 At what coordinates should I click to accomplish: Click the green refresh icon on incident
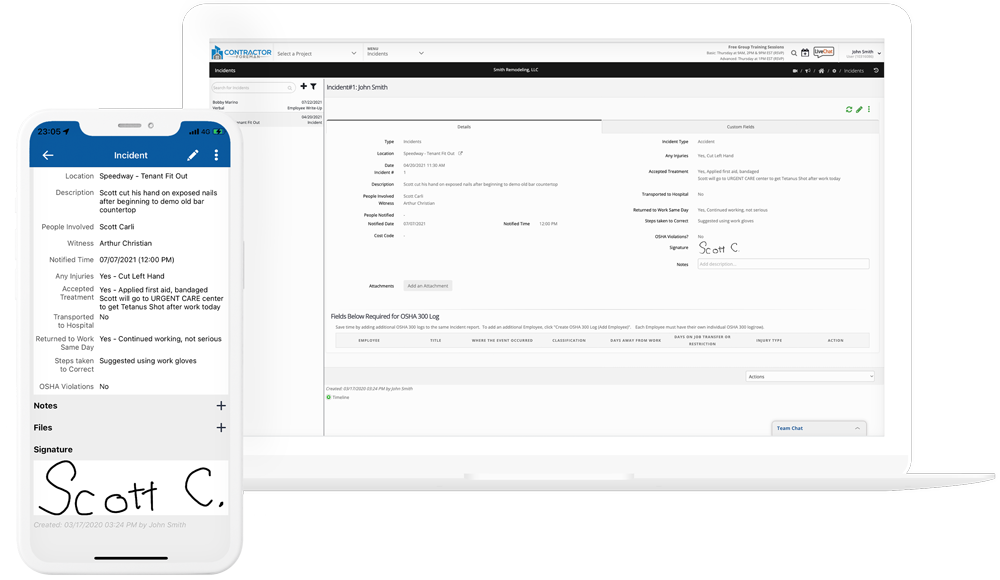click(x=849, y=110)
